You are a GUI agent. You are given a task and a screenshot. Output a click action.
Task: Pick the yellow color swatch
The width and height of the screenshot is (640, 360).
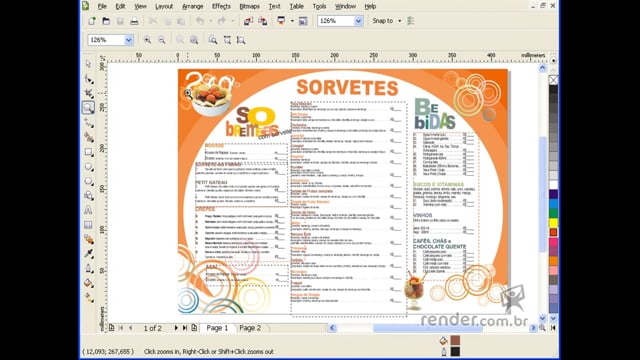tap(553, 222)
